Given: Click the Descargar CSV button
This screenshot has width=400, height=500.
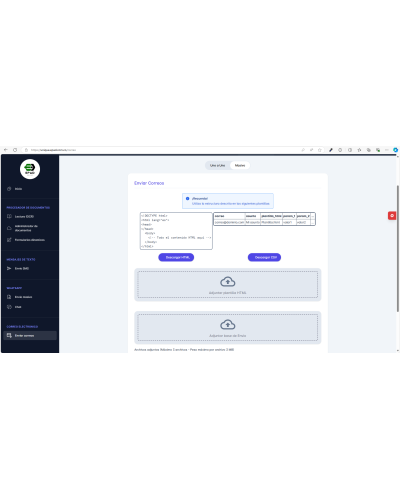Looking at the screenshot, I should click(264, 257).
